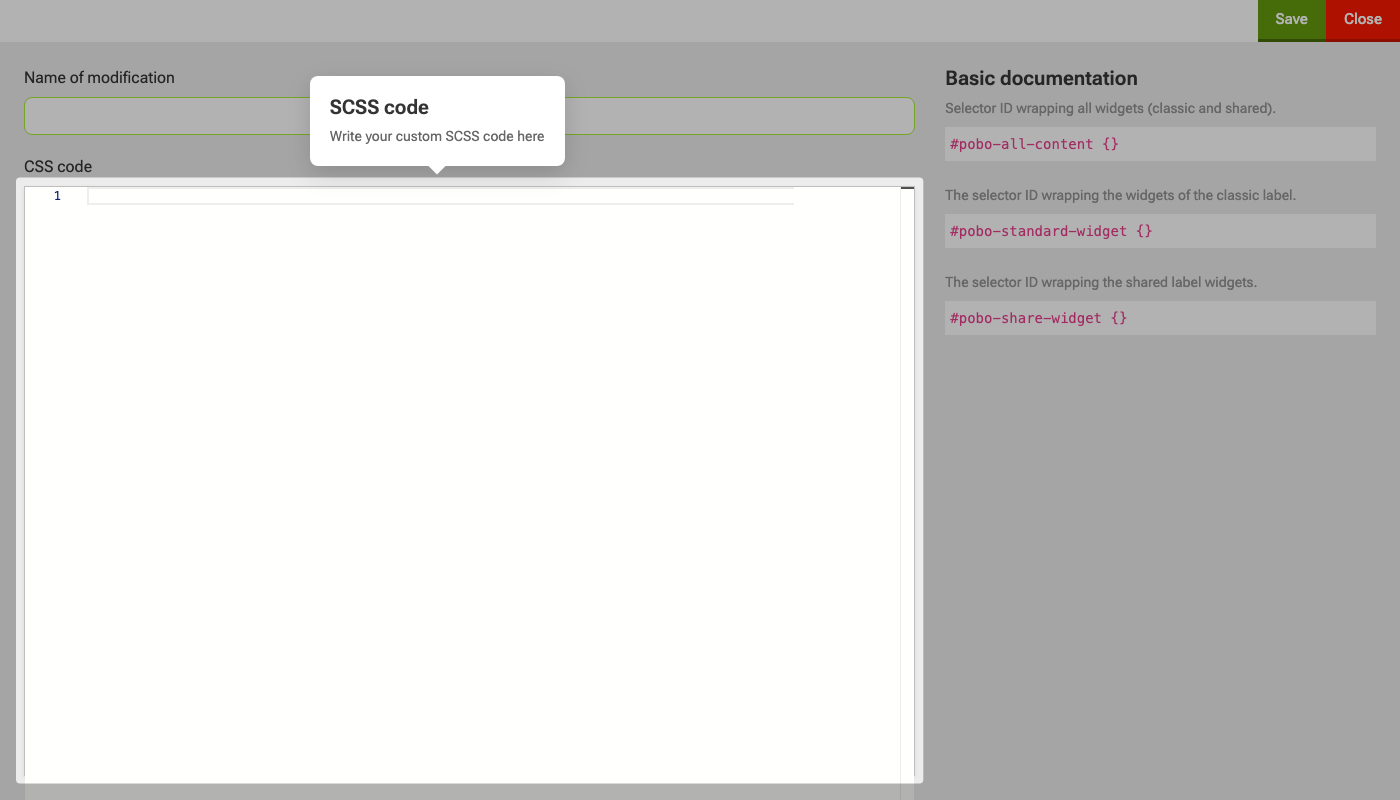Close the modification editor
1400x800 pixels.
click(1362, 20)
